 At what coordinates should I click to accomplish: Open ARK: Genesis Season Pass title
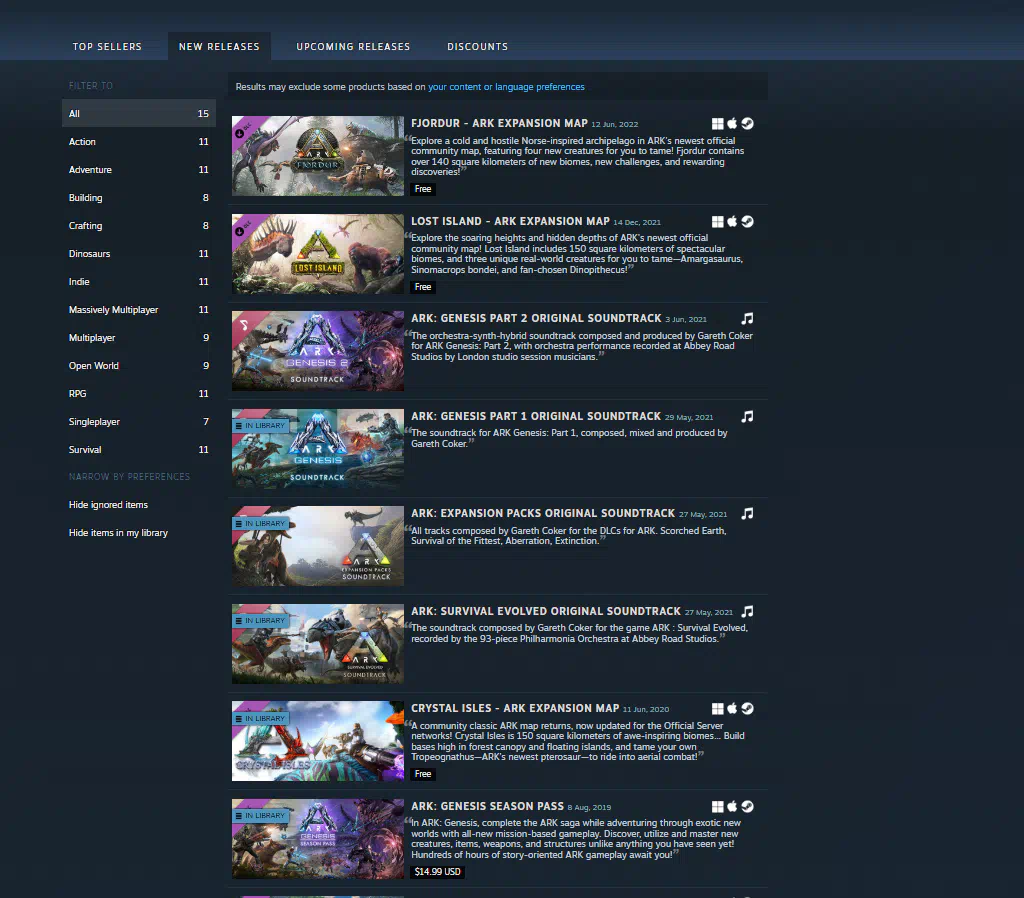(x=487, y=807)
